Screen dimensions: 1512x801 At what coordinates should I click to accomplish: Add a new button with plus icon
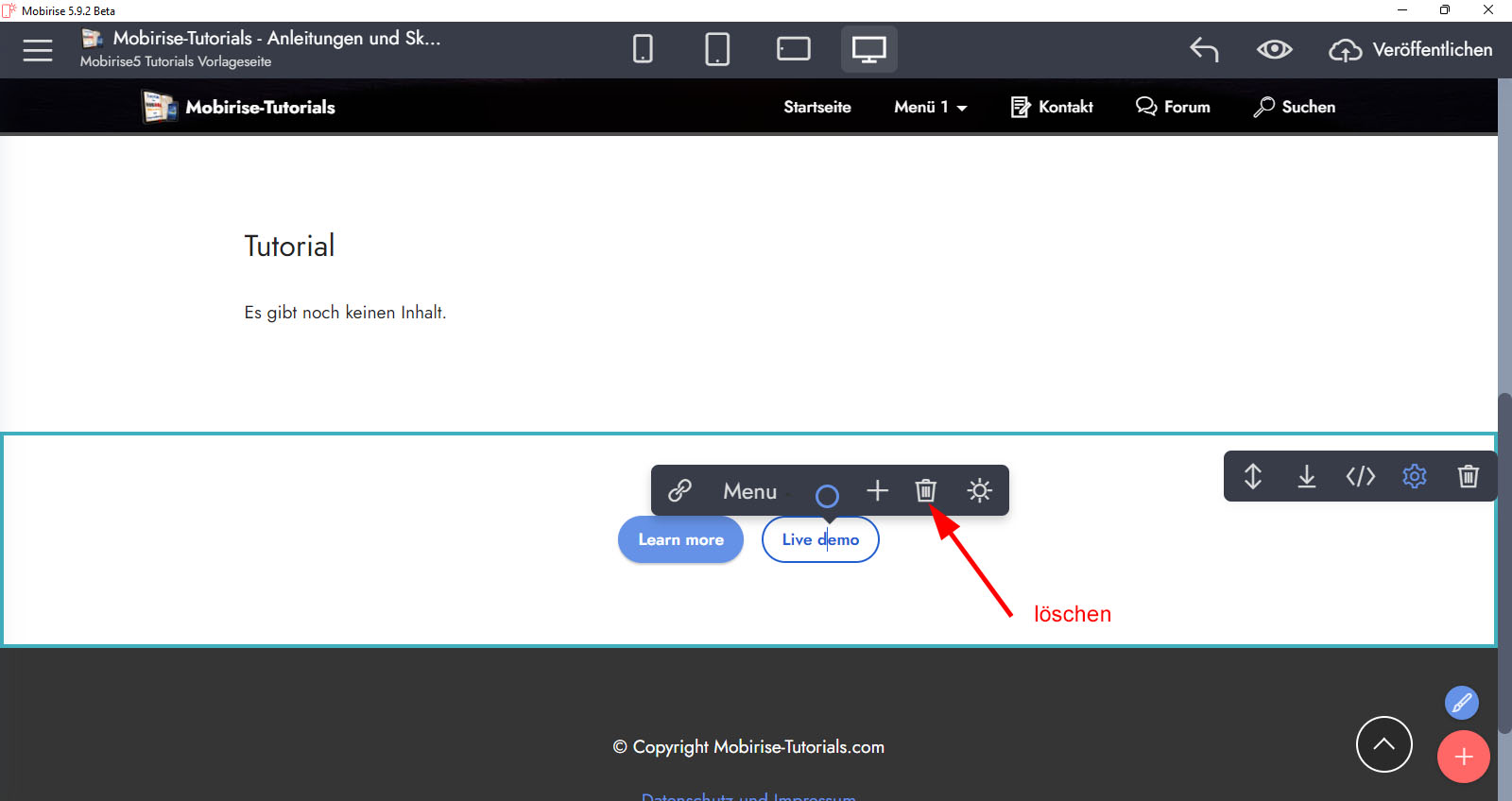tap(878, 490)
